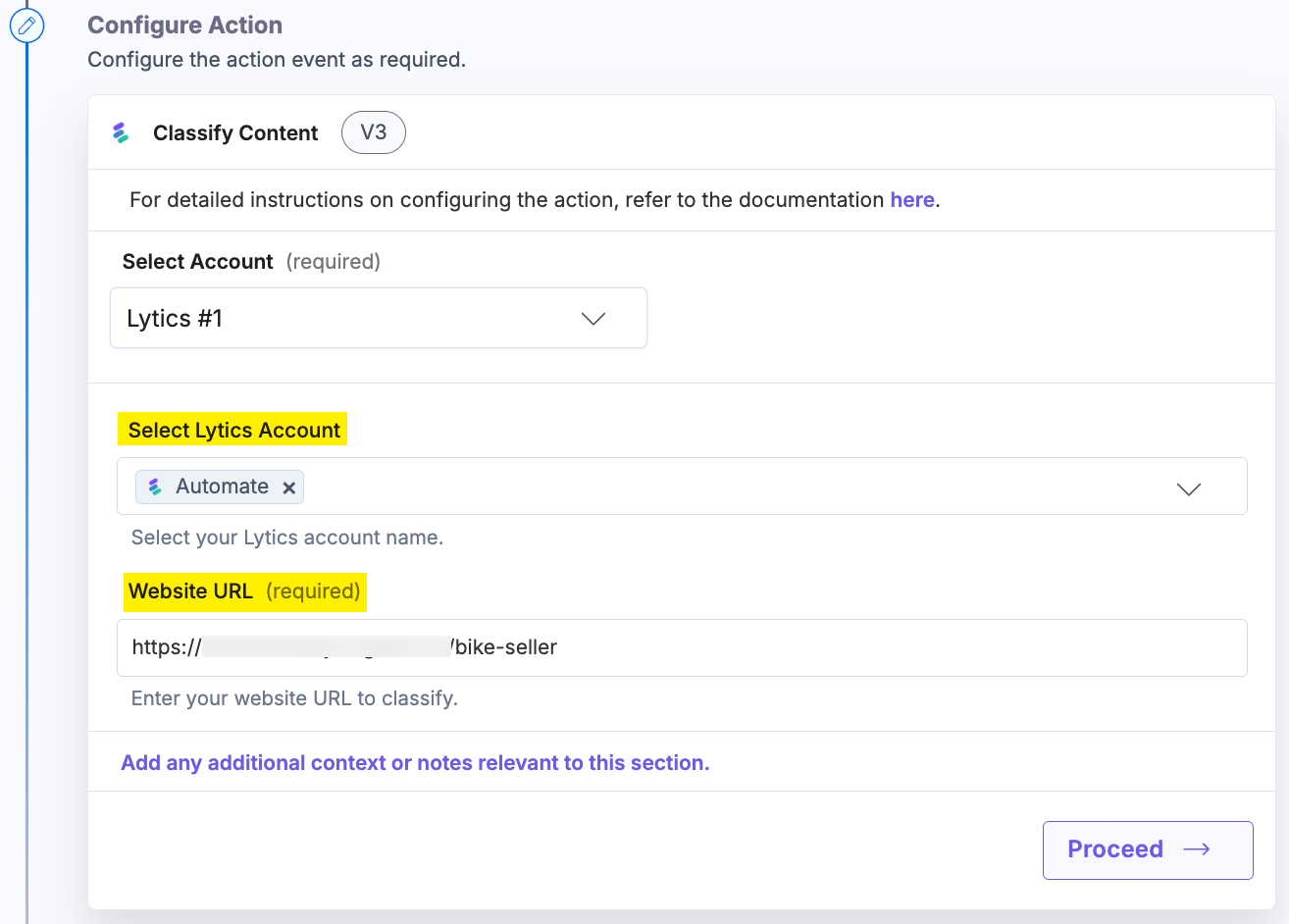The width and height of the screenshot is (1289, 924).
Task: Click the pencil edit step icon
Action: coord(26,26)
